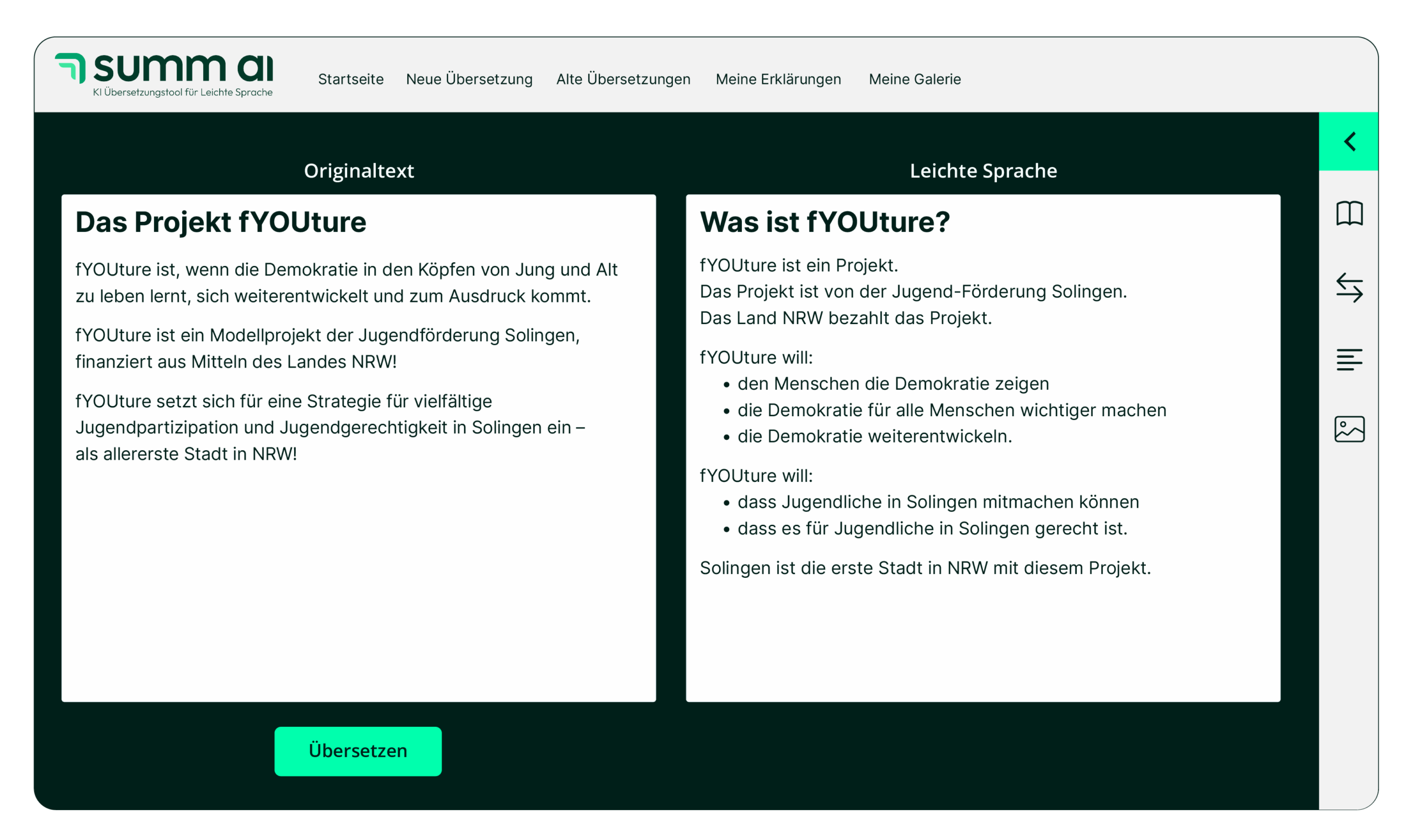Go to Startseite in the navigation
This screenshot has height=840, width=1413.
[350, 79]
